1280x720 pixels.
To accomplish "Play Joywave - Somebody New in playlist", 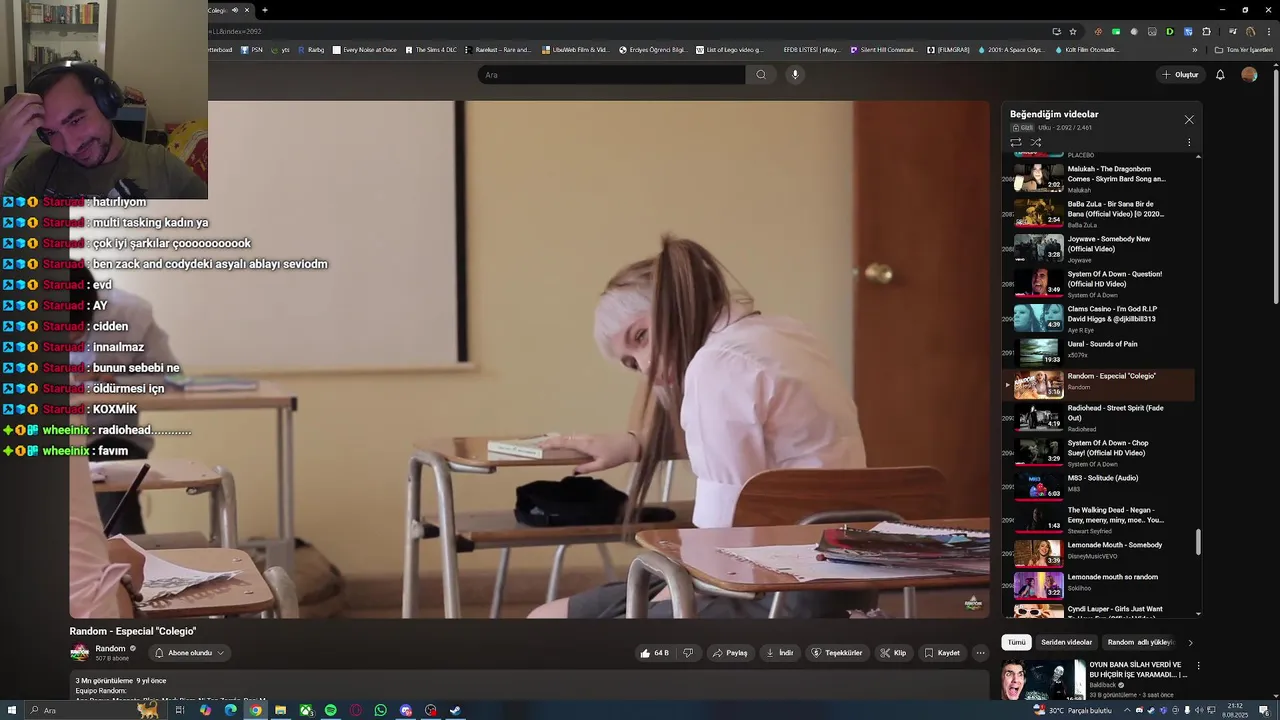I will (1098, 248).
